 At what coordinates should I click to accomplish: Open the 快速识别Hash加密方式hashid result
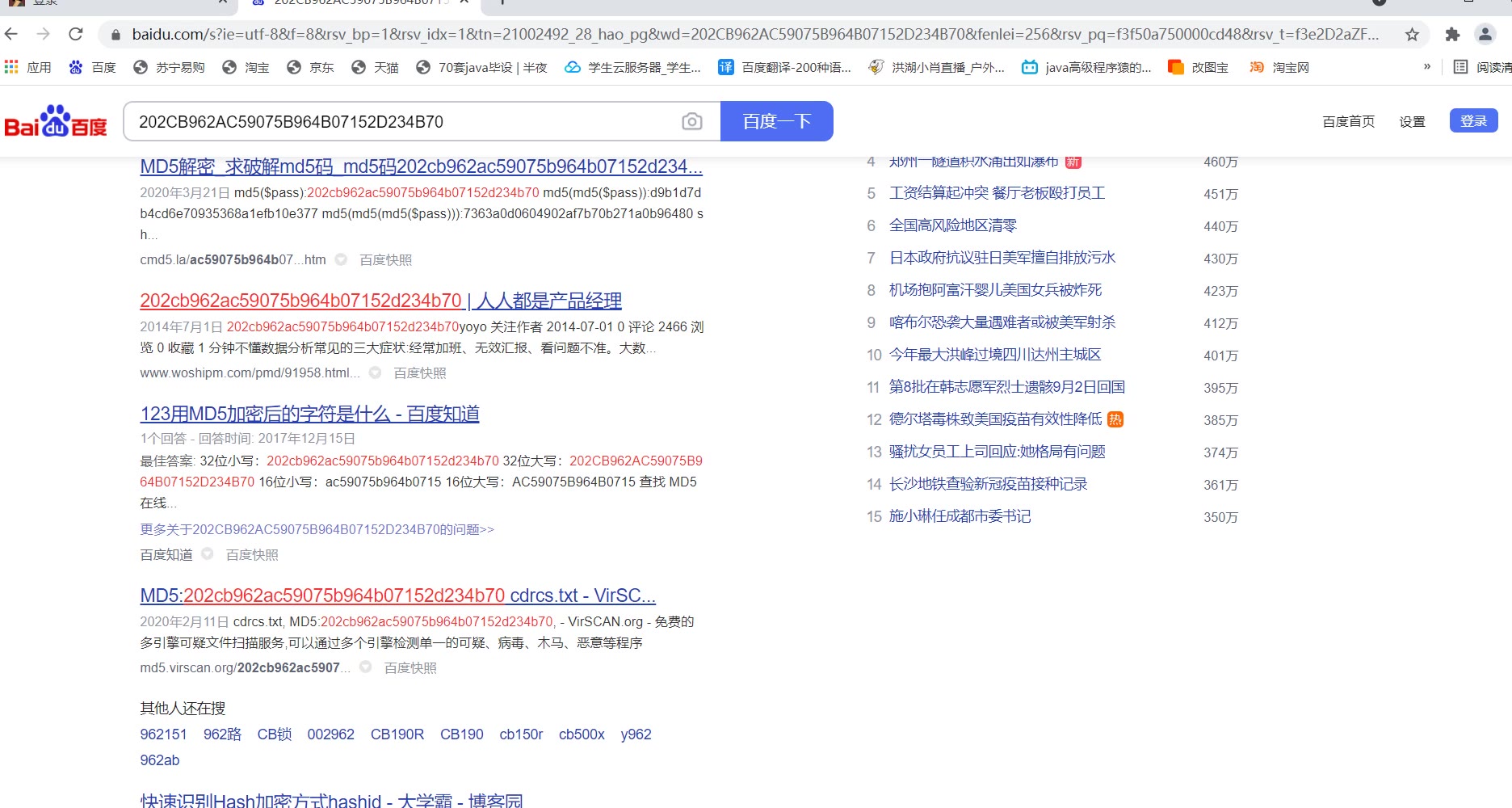coord(331,801)
